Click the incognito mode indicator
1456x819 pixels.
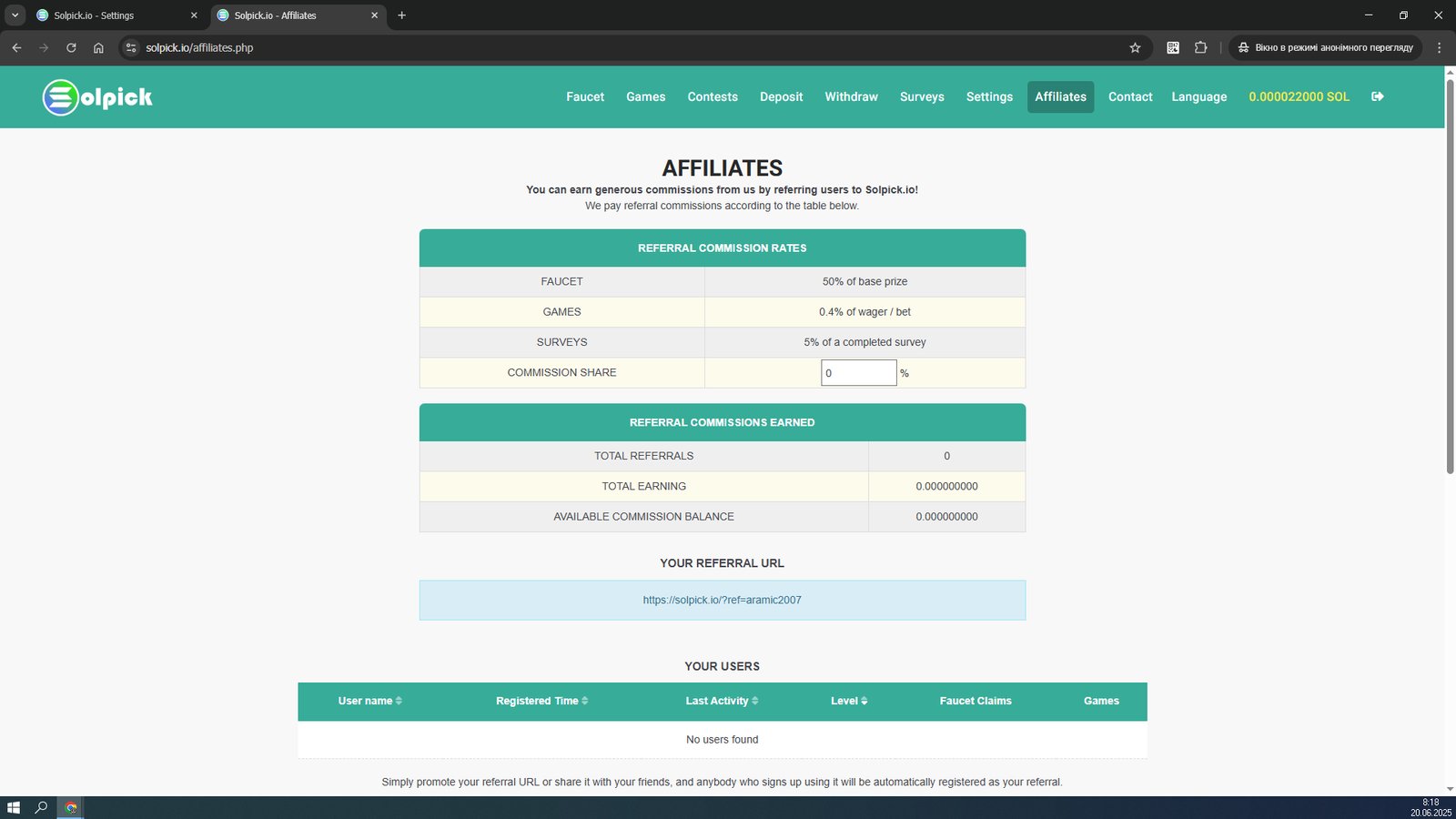pos(1325,47)
